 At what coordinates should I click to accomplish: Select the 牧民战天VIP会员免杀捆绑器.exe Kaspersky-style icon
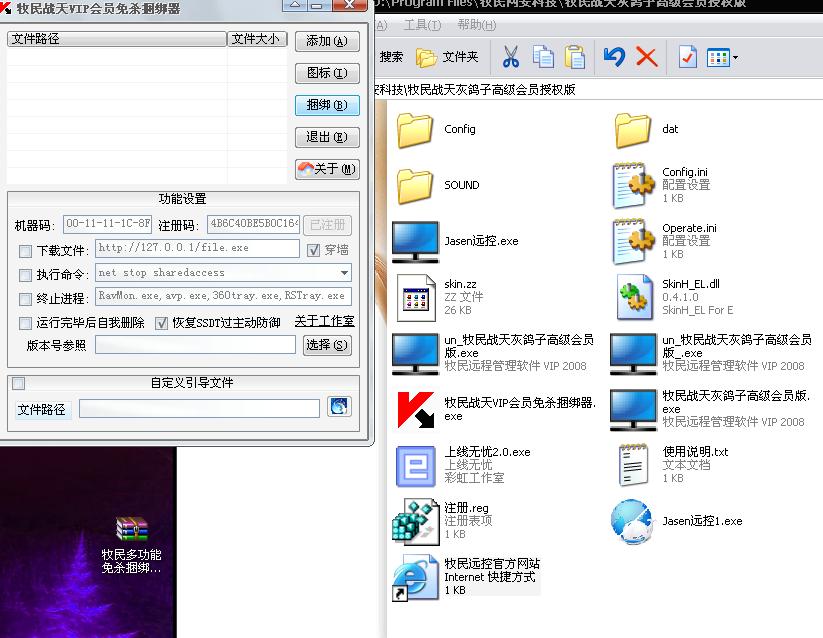point(416,409)
